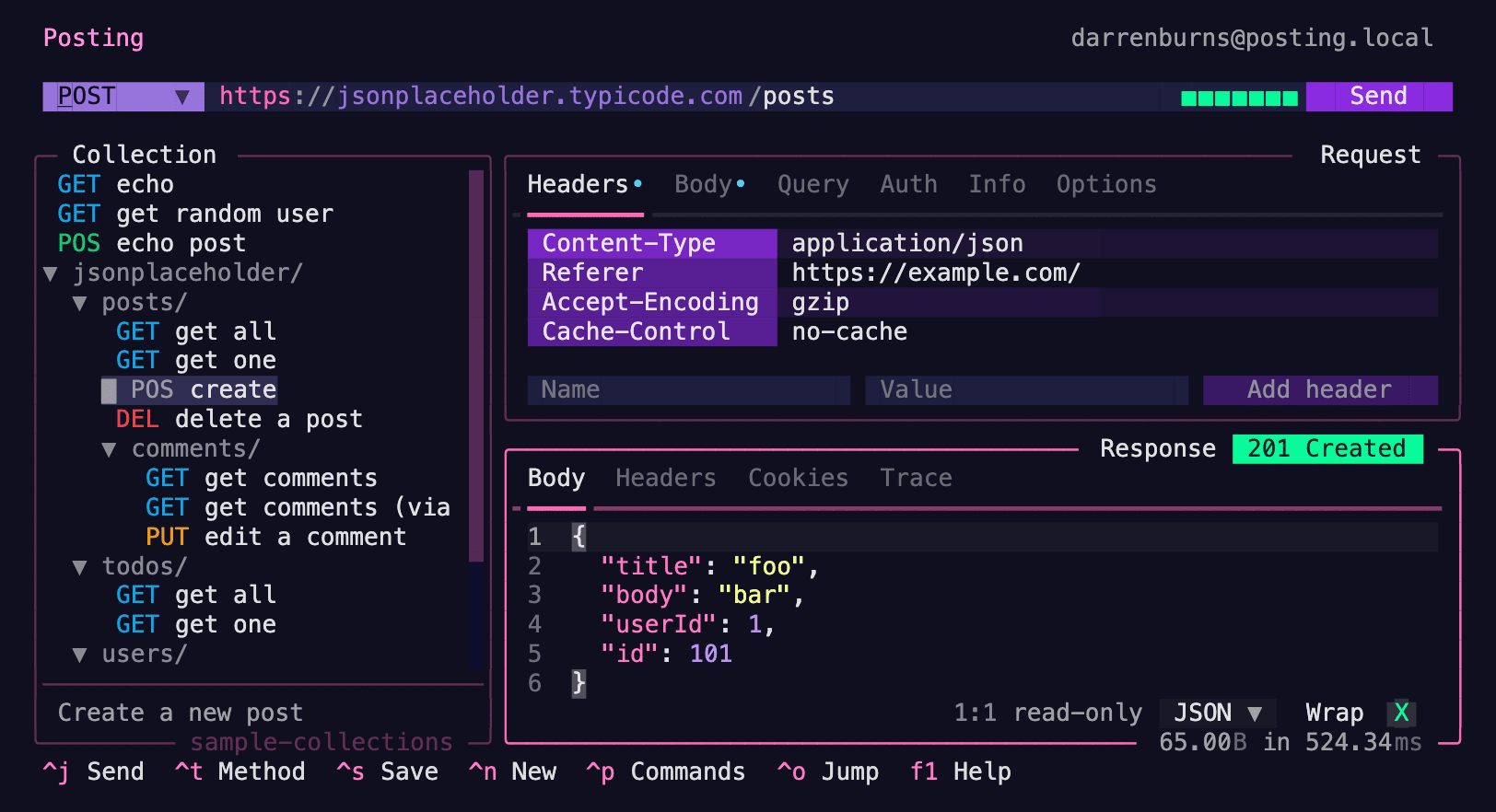Collapse the comments/ folder arrow
The height and width of the screenshot is (812, 1496).
(110, 449)
